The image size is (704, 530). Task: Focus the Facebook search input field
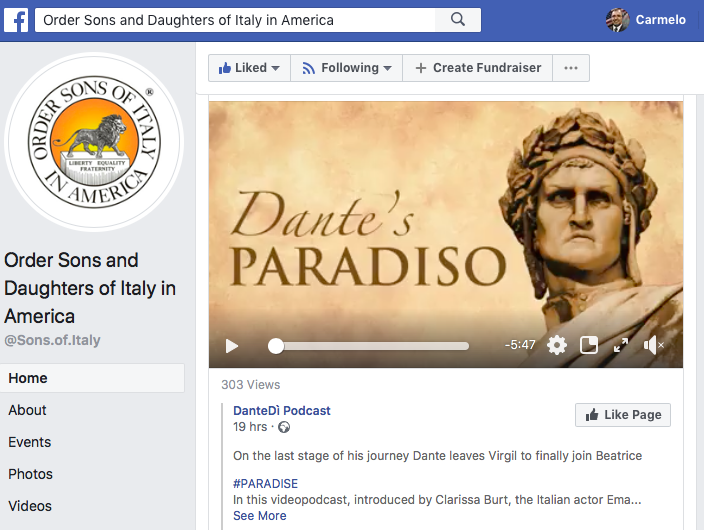coord(235,20)
